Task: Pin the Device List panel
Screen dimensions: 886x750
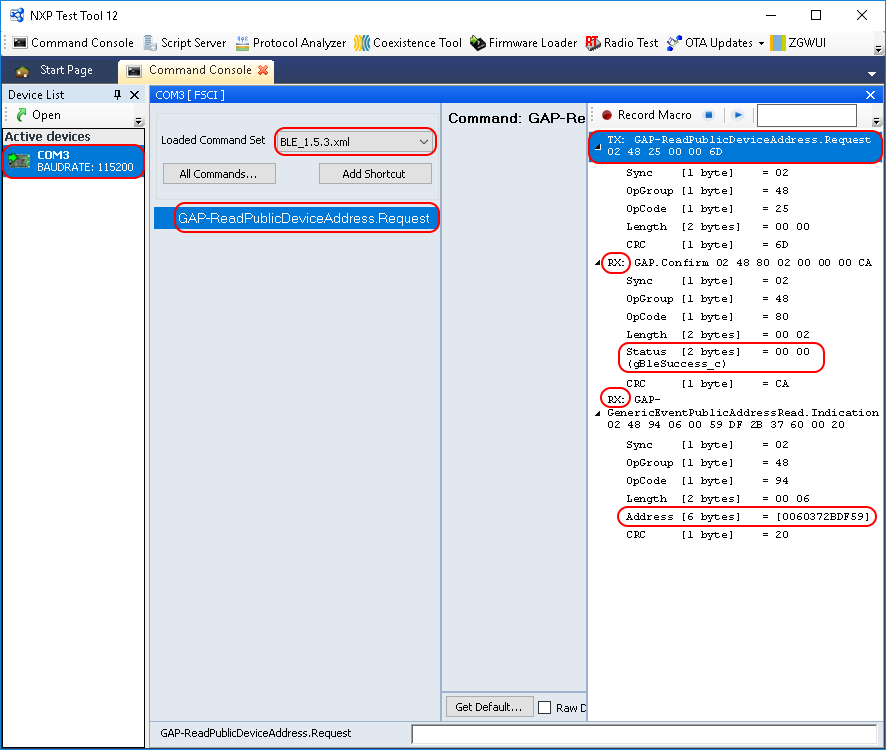Action: pos(117,94)
